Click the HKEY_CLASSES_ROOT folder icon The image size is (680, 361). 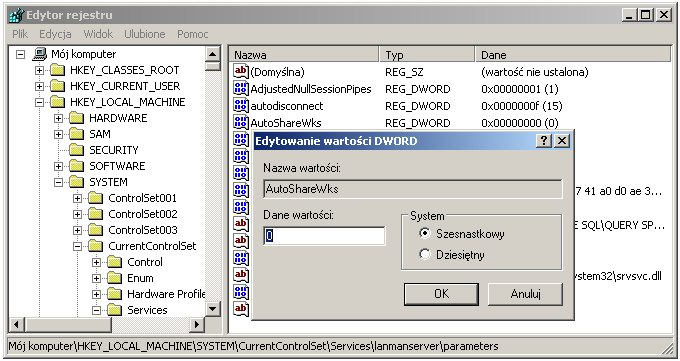pos(58,70)
